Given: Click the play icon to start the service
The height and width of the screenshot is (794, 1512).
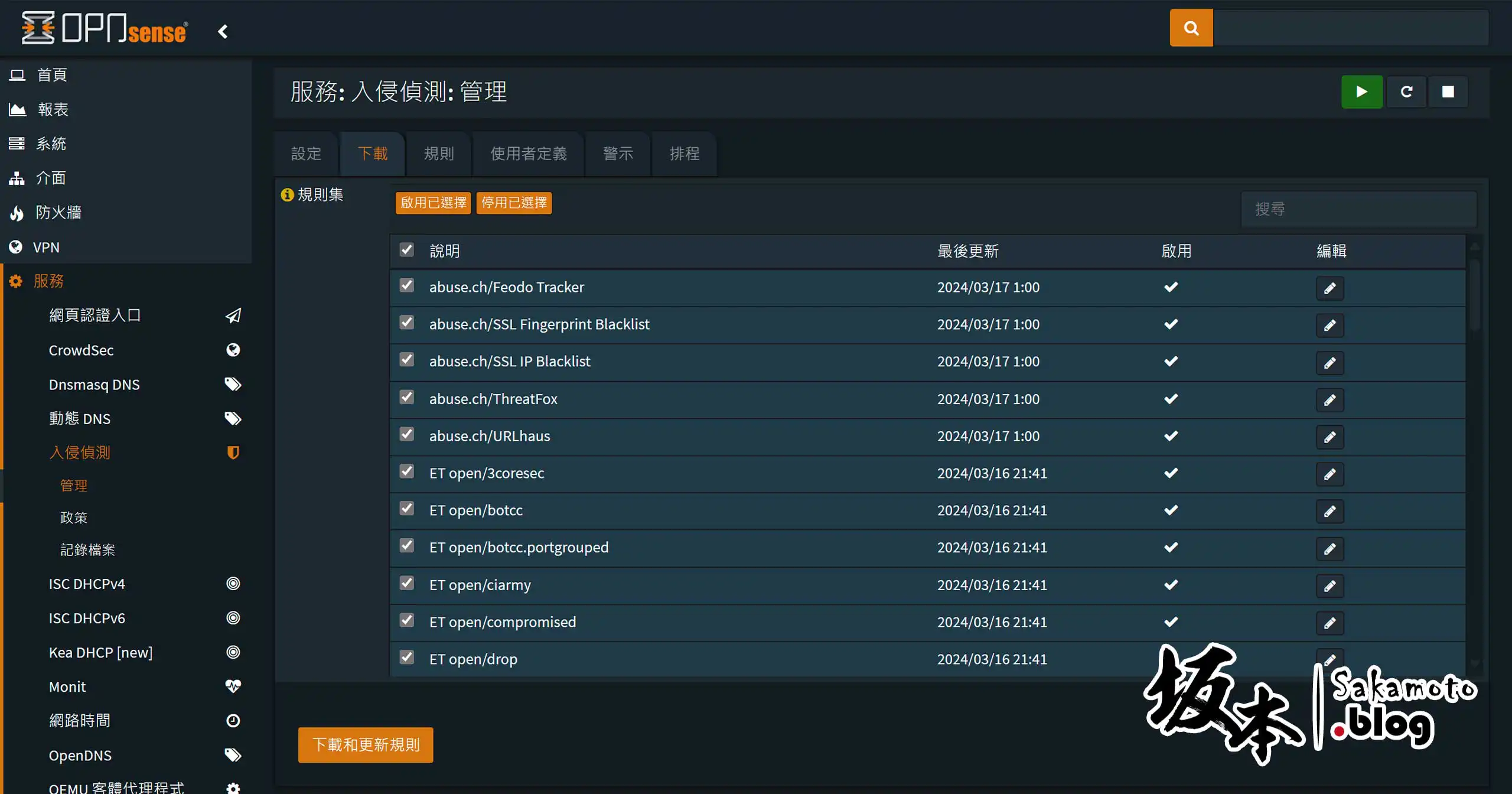Looking at the screenshot, I should 1361,92.
